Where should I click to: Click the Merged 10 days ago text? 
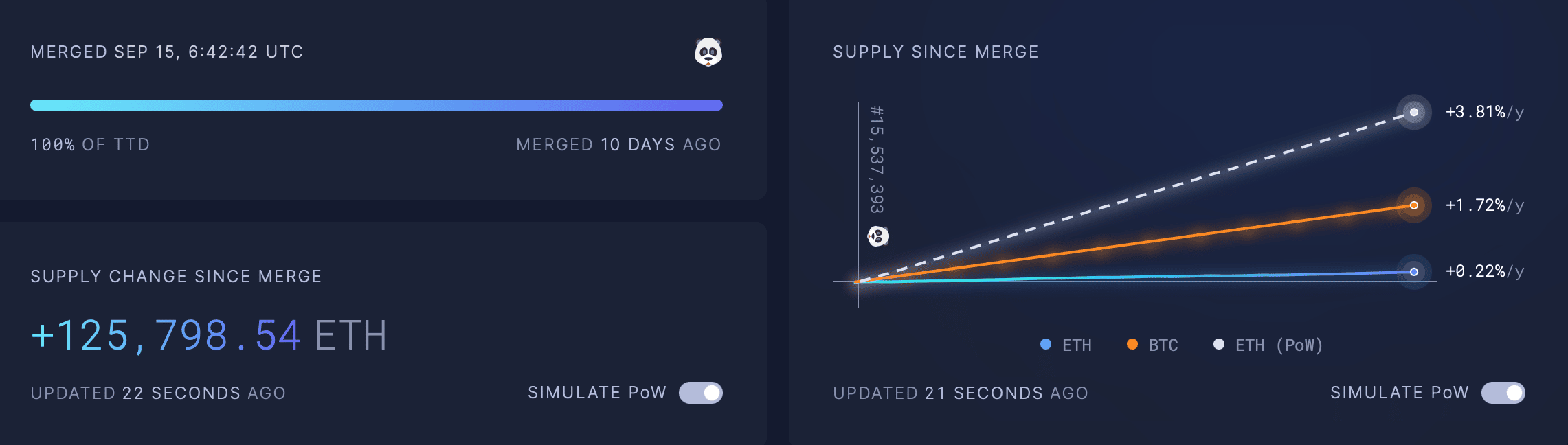click(618, 145)
